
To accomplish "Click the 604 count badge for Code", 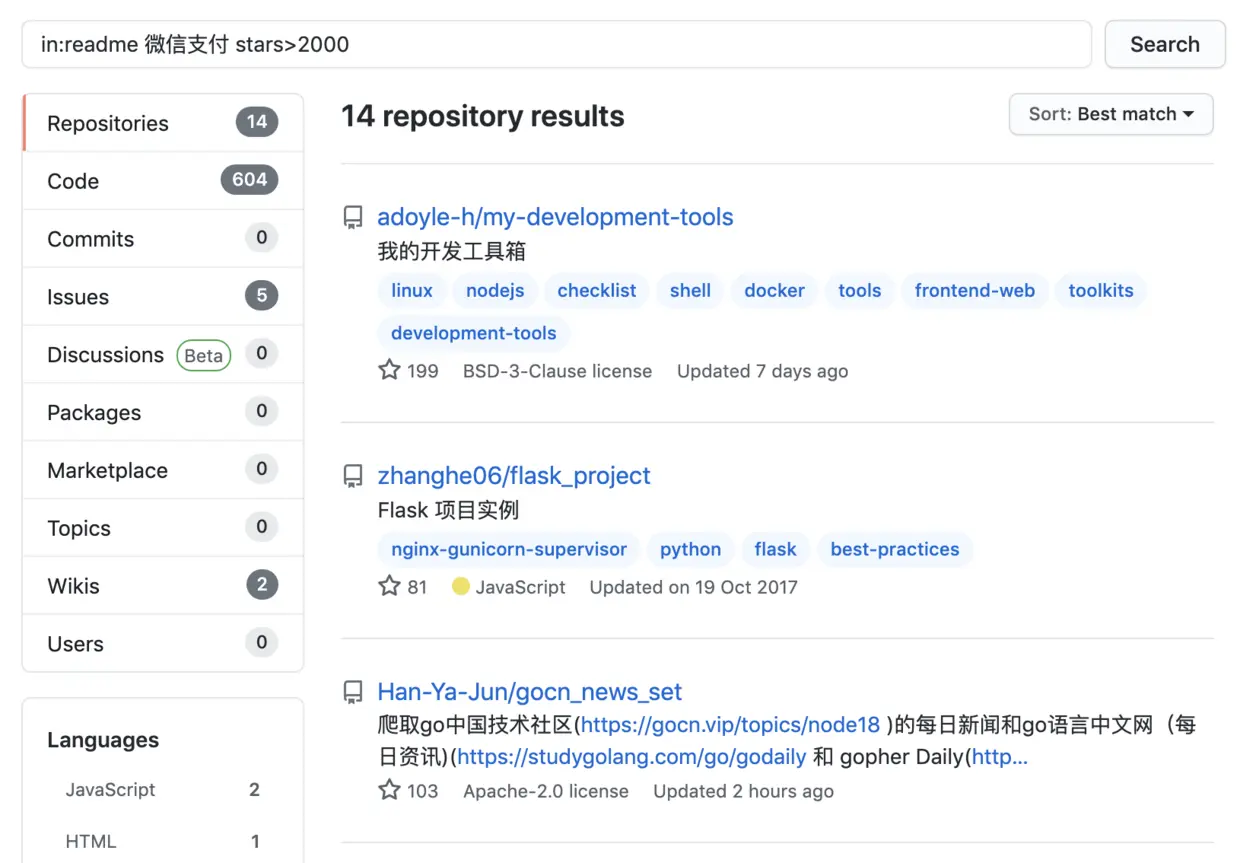I will pyautogui.click(x=249, y=180).
